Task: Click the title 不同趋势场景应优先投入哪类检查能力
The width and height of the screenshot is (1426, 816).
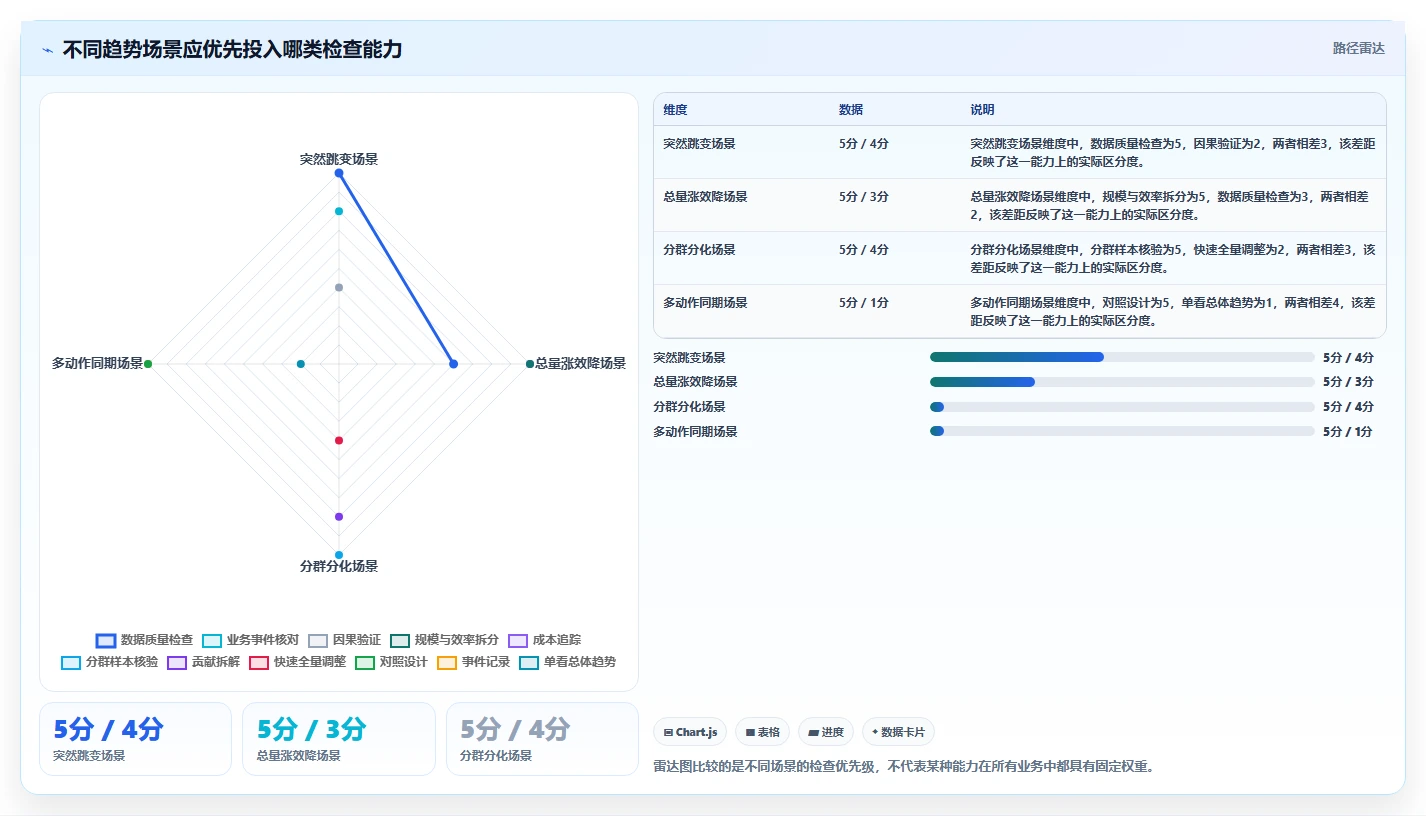Action: click(x=232, y=50)
